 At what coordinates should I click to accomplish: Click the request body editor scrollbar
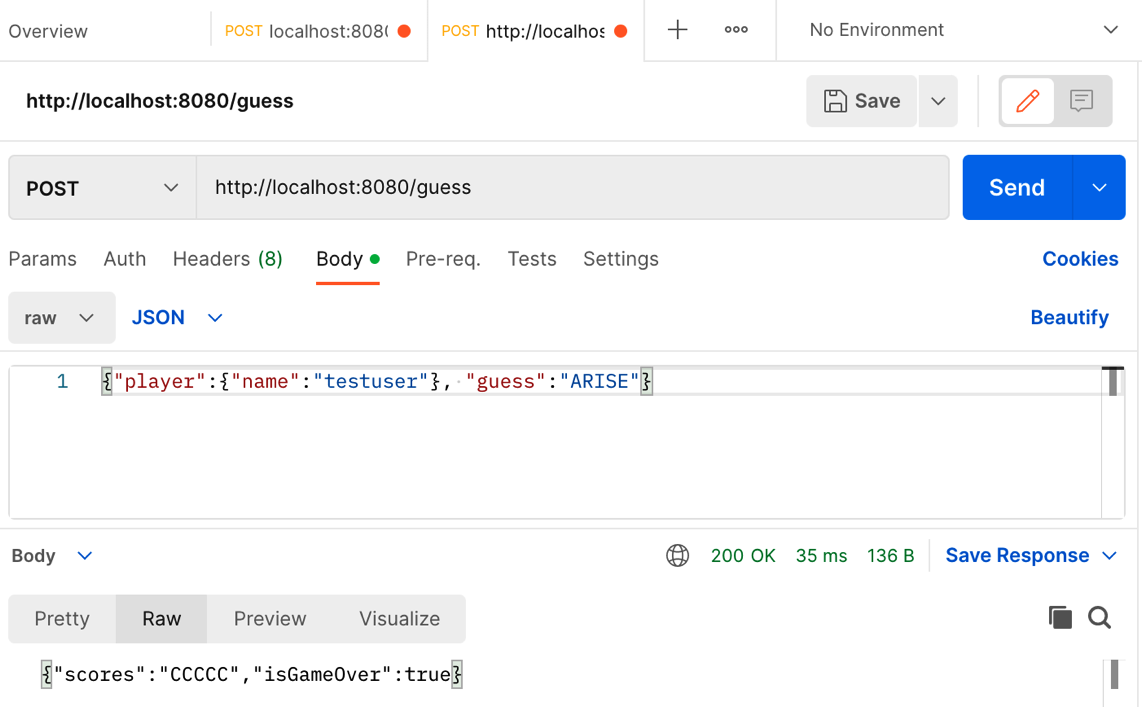click(1112, 382)
